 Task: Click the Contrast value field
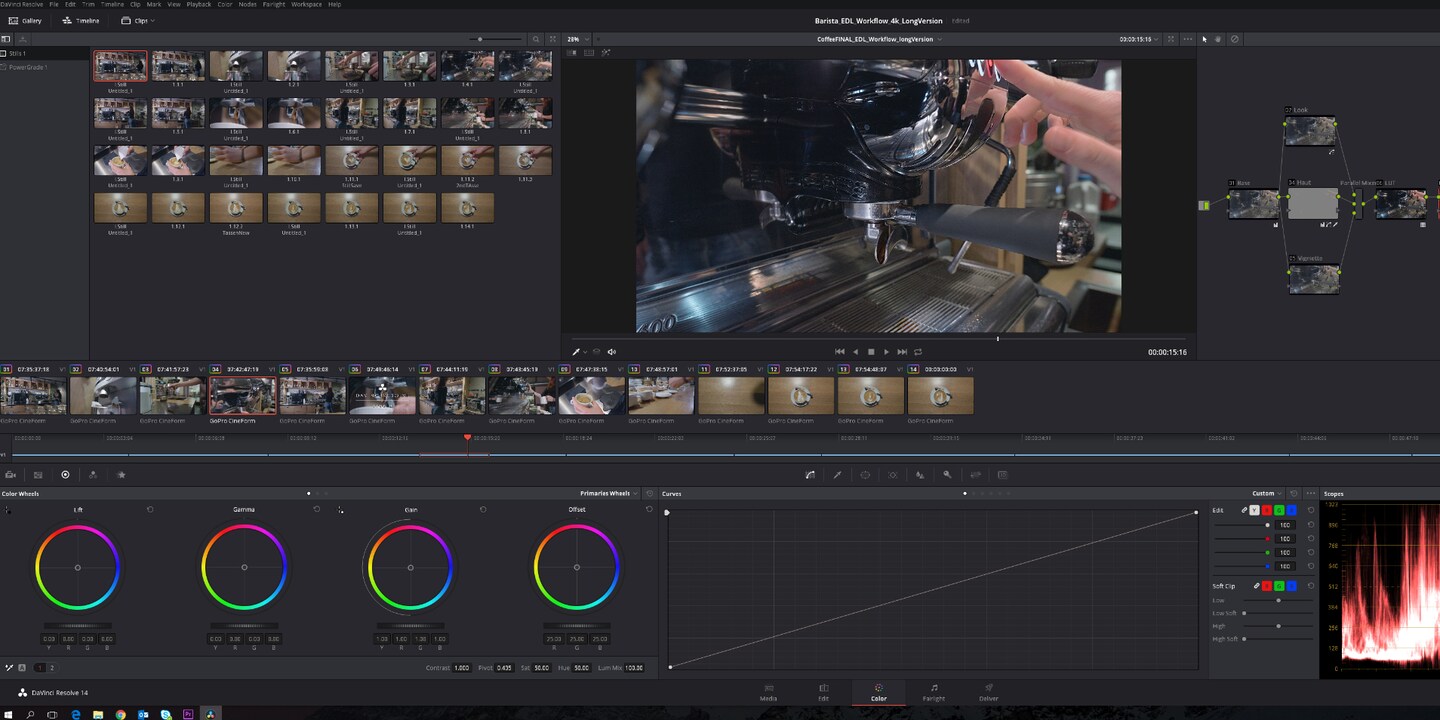[461, 667]
